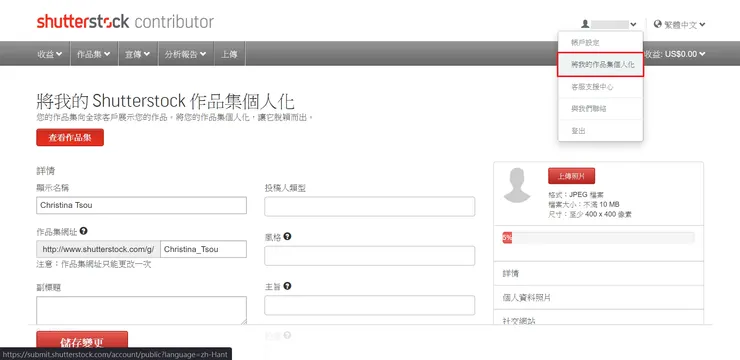740x360 pixels.
Task: Click help icon next to 作品集網址
Action: [x=84, y=231]
